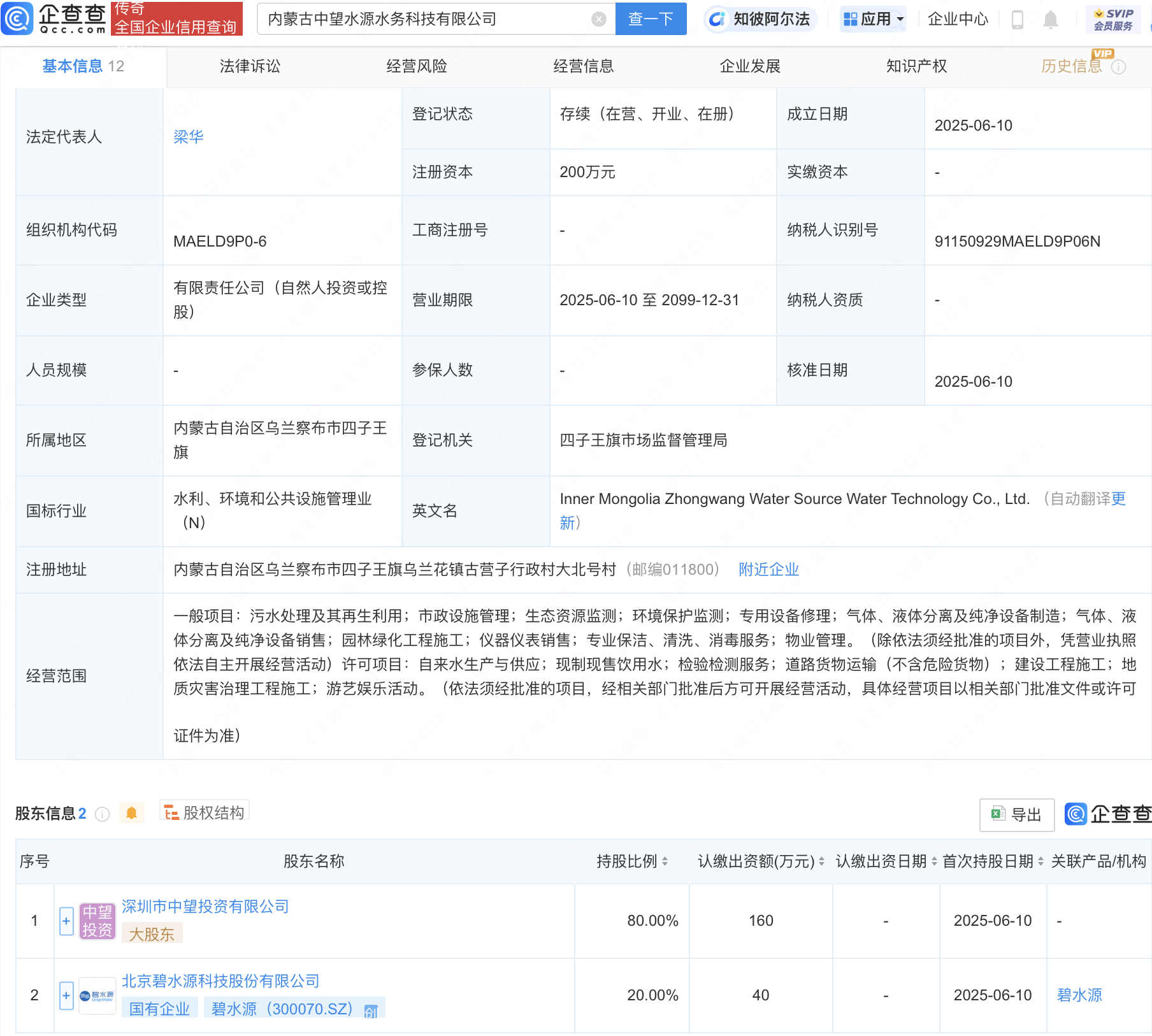Click the Qcc logo icon in the header
This screenshot has width=1152, height=1036.
click(17, 18)
